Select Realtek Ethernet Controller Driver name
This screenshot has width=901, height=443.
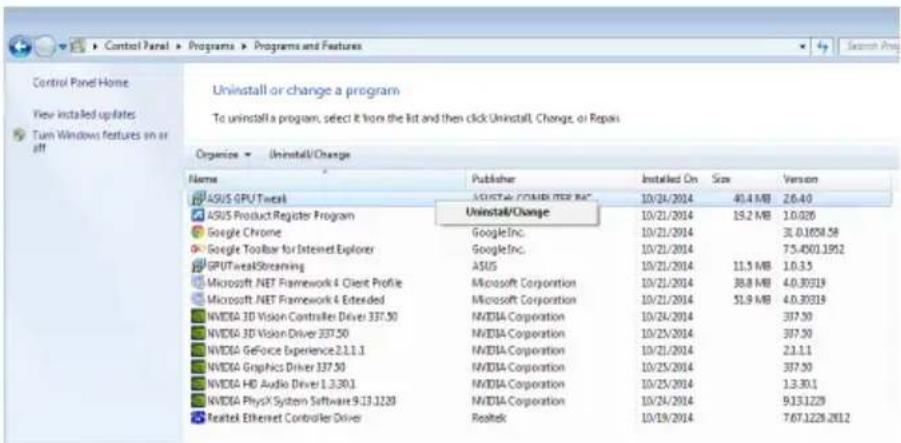284,418
